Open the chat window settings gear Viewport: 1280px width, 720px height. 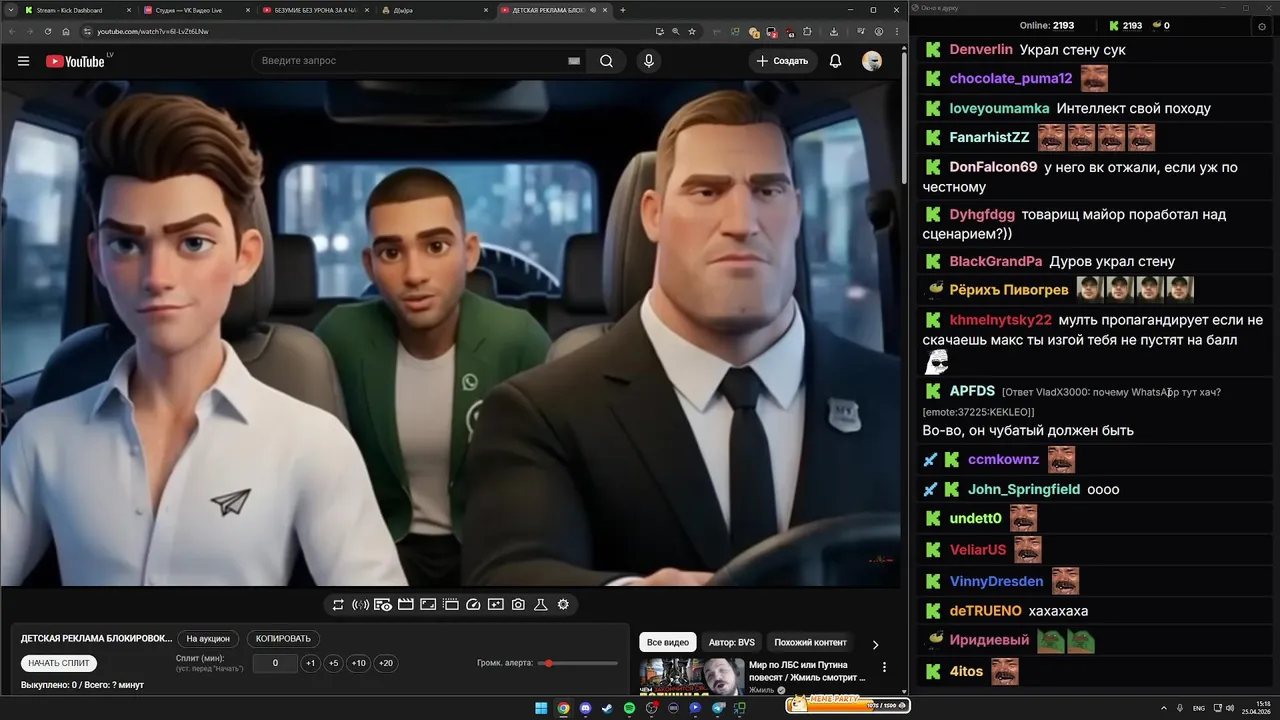[x=1261, y=26]
